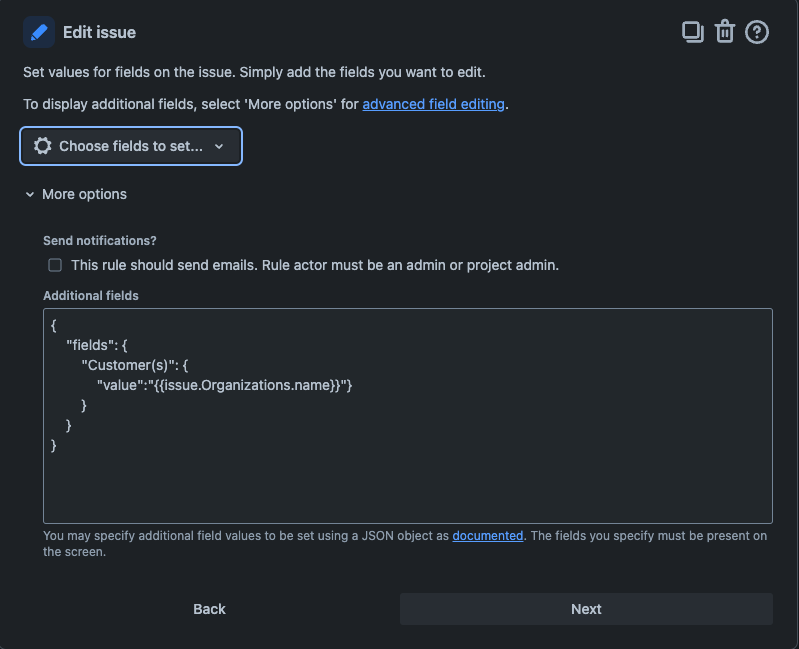Screen dimensions: 799x649
Task: Open the Choose fields to set dropdown arrow
Action: coord(219,146)
